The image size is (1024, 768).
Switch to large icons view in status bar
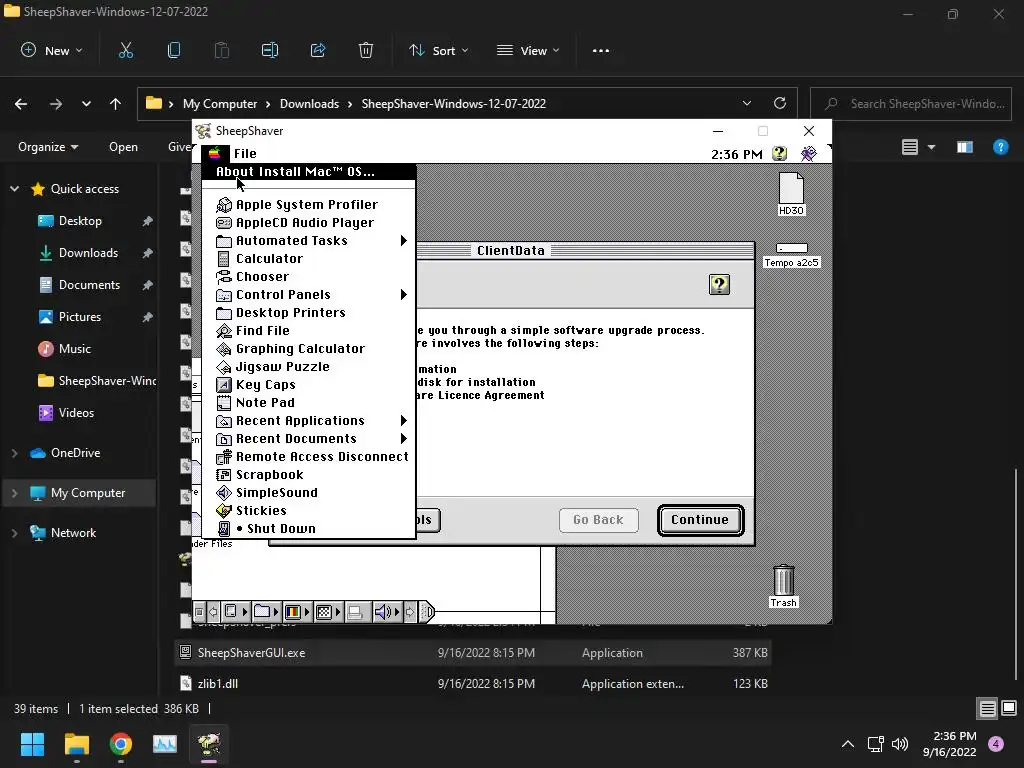(1009, 708)
